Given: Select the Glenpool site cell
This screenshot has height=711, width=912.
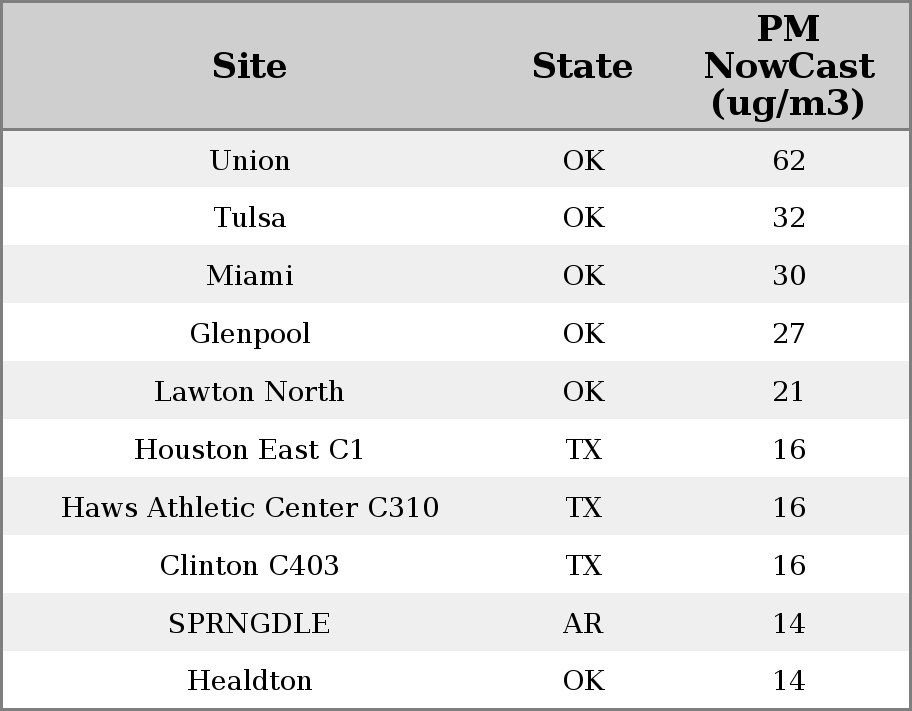Looking at the screenshot, I should click(x=250, y=333).
